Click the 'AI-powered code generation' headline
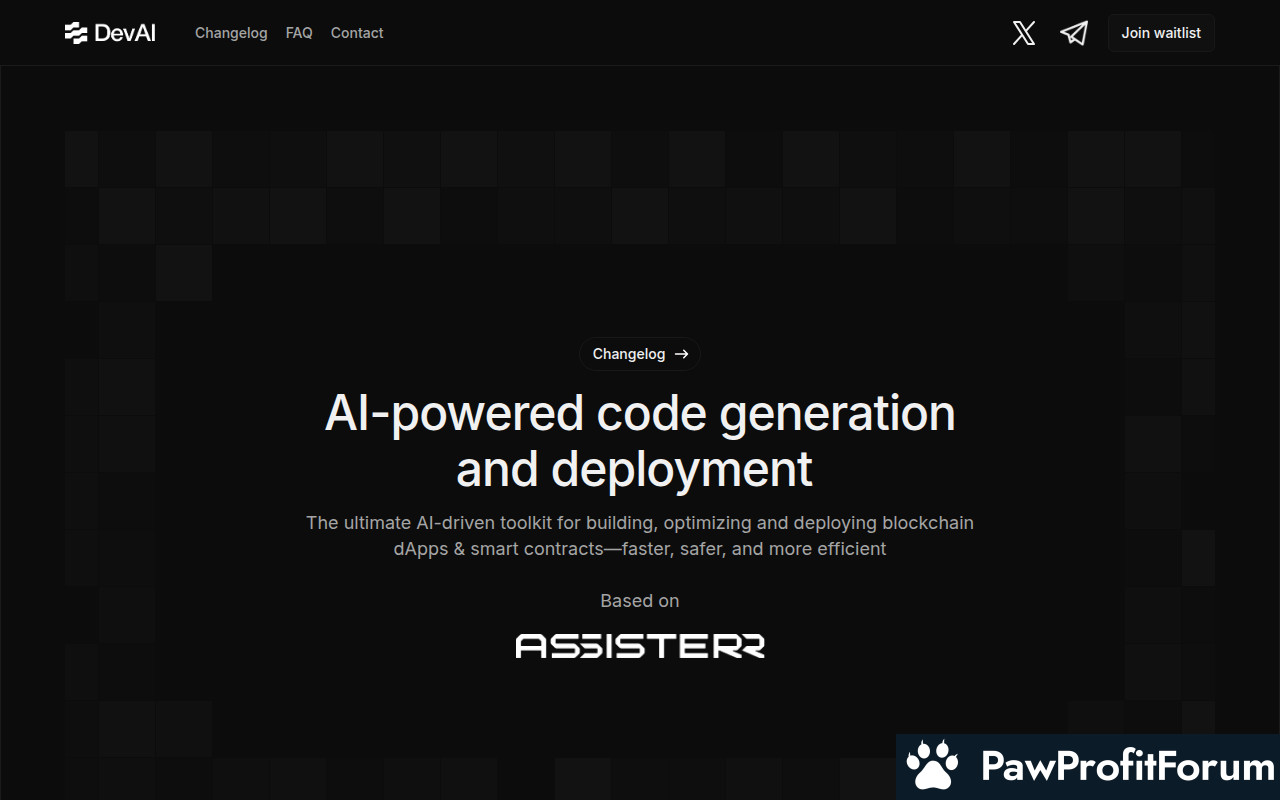This screenshot has width=1280, height=800. tap(640, 413)
